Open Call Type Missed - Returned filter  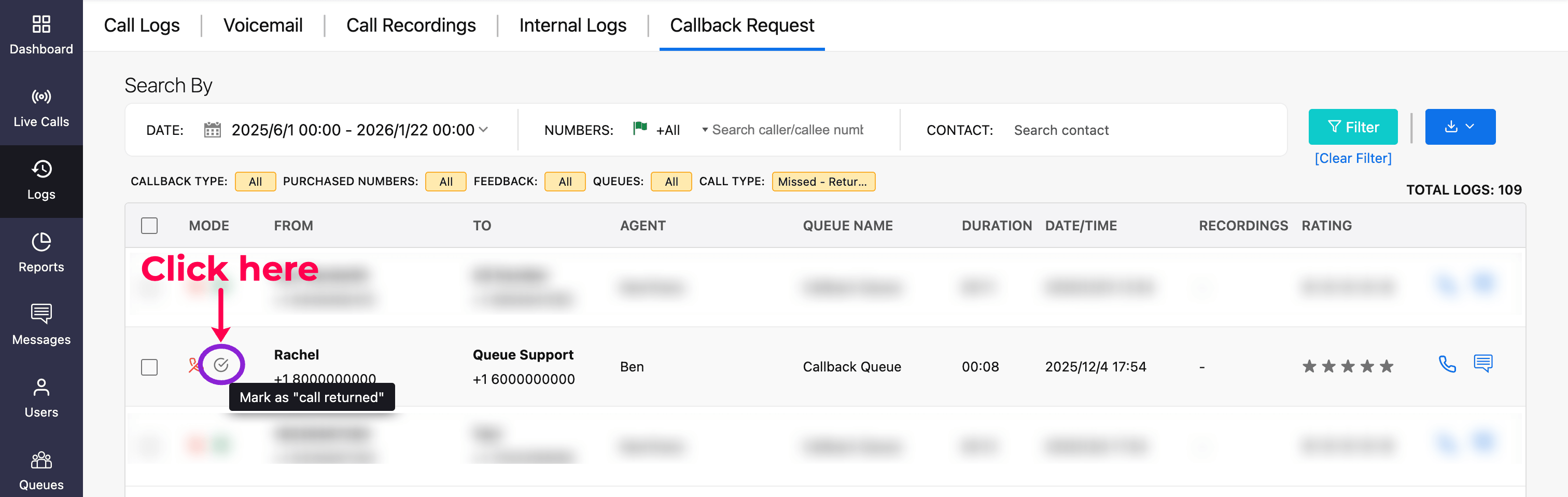[822, 182]
